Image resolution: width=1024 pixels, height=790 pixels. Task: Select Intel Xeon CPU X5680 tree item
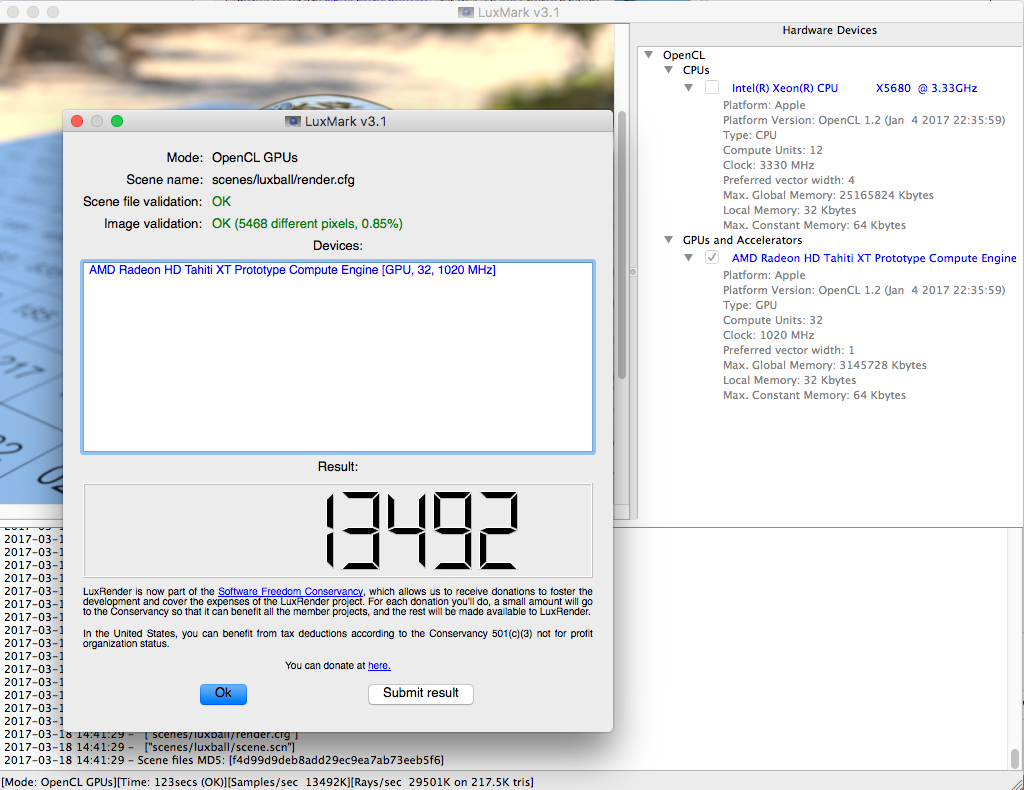tap(854, 88)
